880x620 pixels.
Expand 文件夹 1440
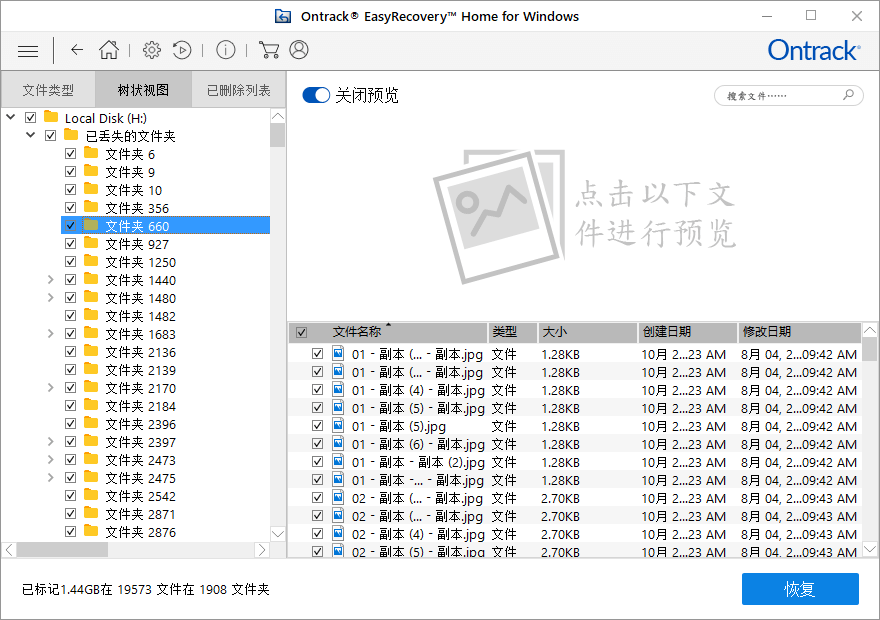51,279
